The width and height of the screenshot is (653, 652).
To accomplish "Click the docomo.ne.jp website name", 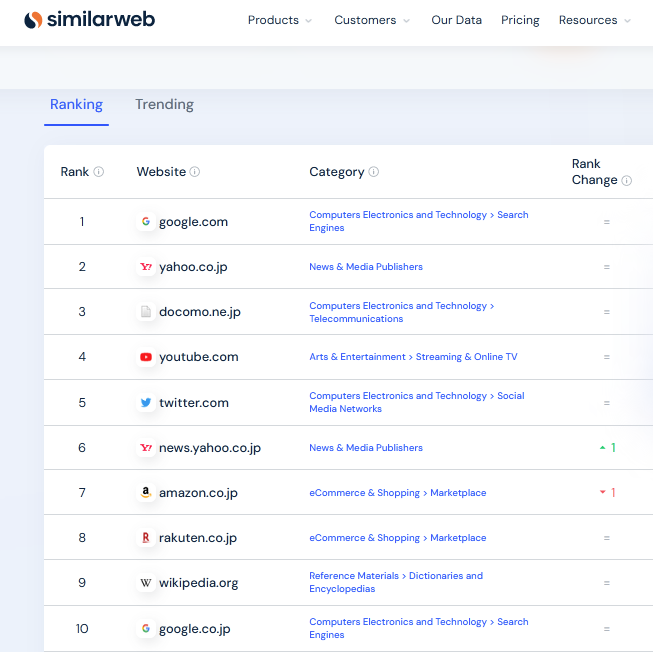I will click(200, 312).
